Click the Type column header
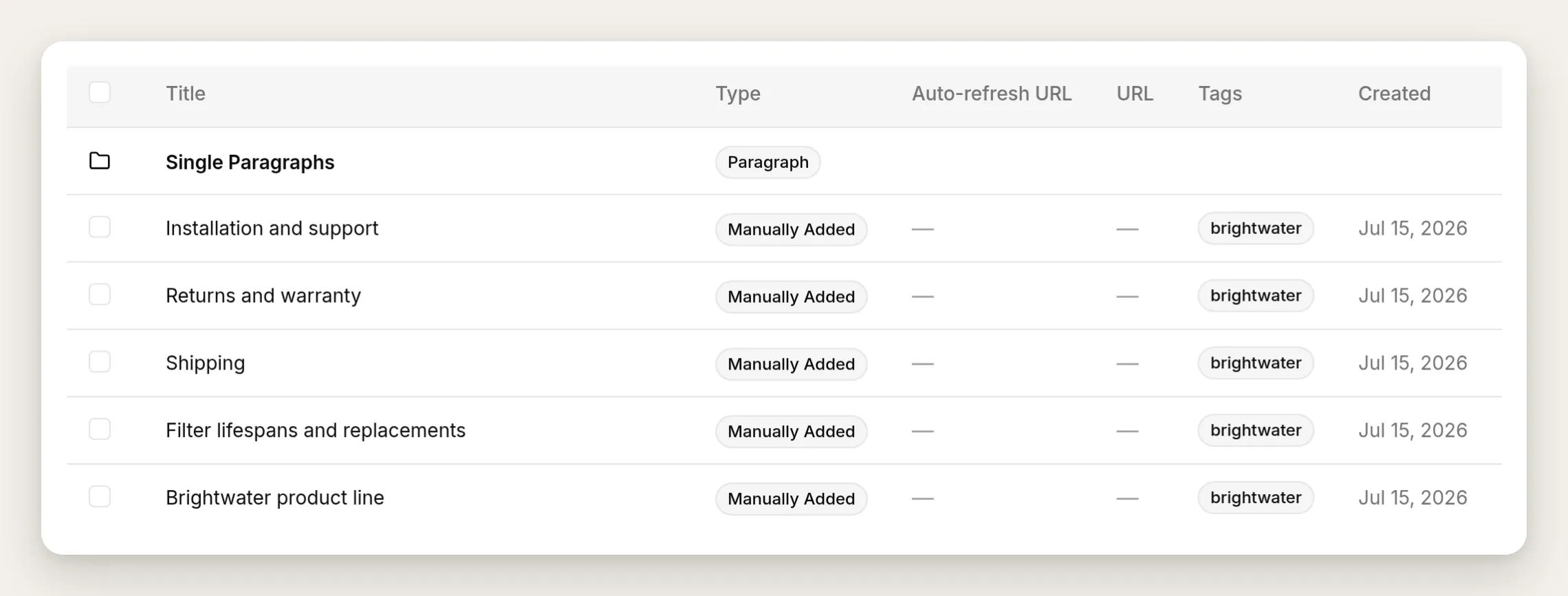The image size is (1568, 596). (x=738, y=94)
